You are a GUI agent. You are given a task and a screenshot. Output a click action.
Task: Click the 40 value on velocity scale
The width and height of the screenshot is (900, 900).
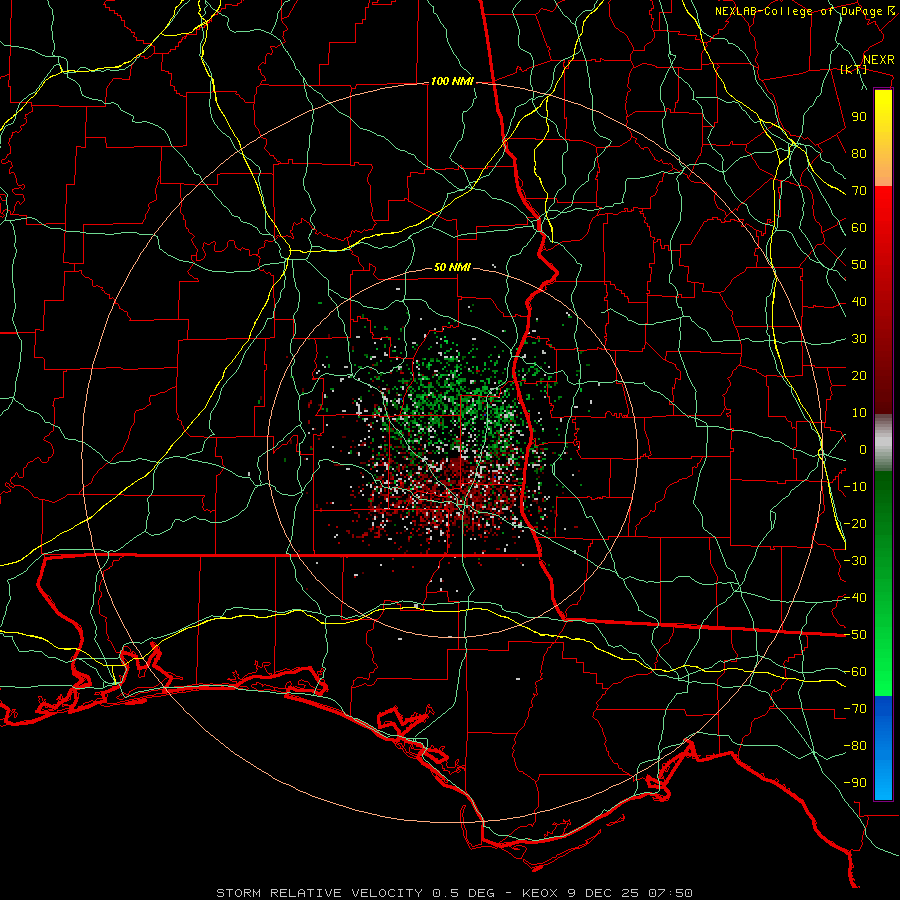[859, 302]
